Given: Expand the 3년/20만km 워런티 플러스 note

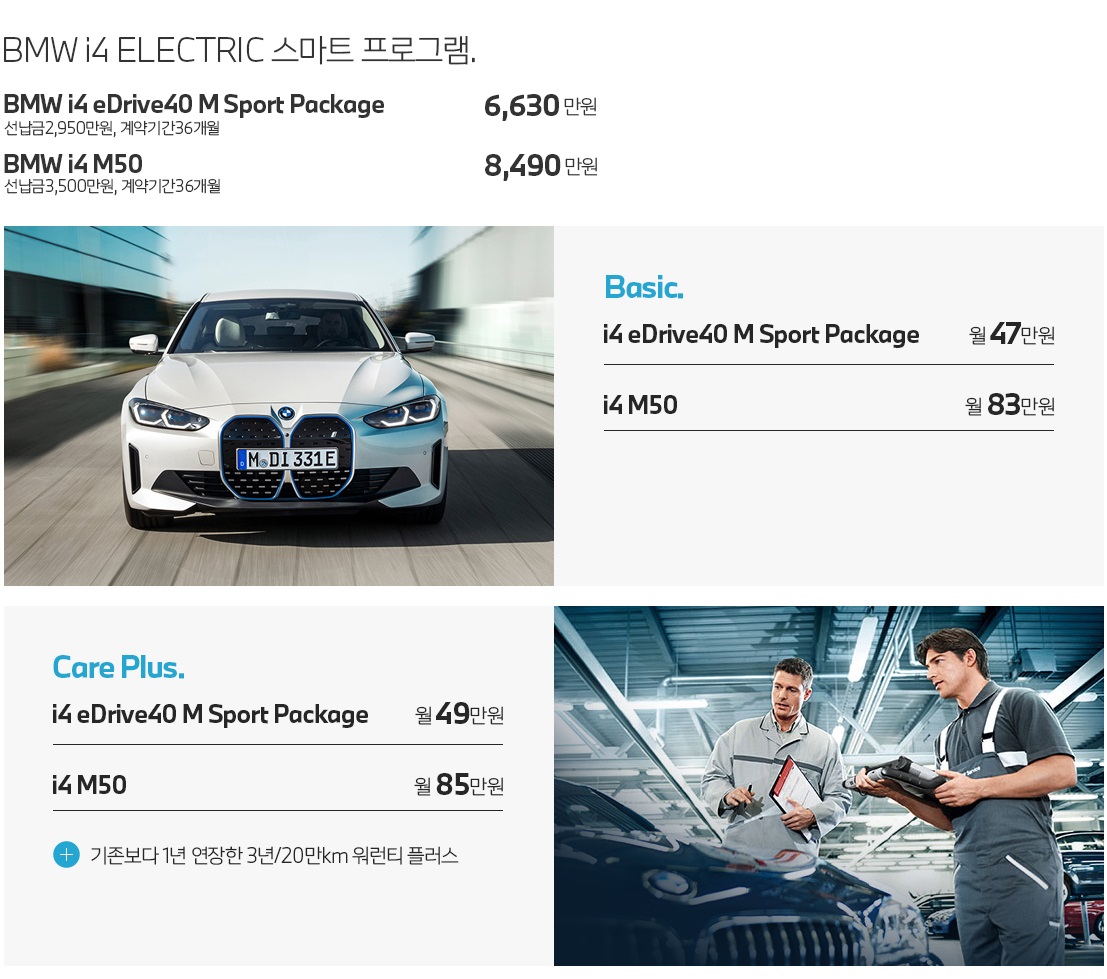Looking at the screenshot, I should pos(274,855).
